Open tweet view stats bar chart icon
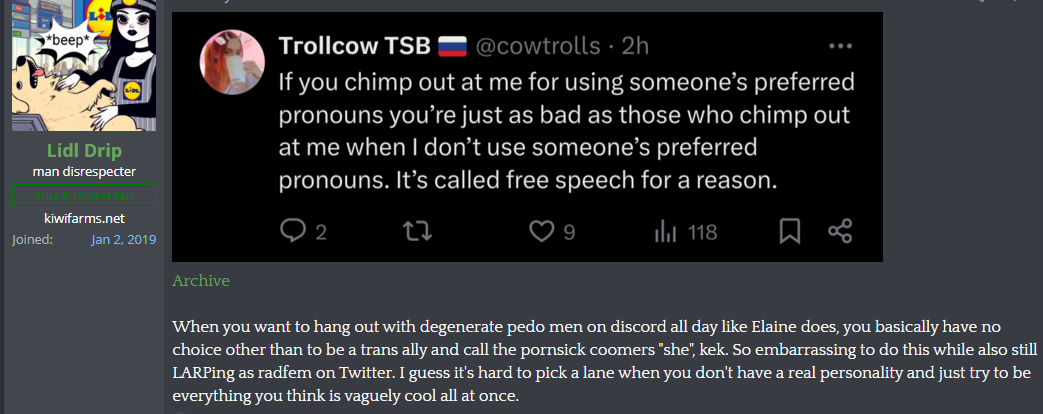Image resolution: width=1043 pixels, height=414 pixels. [666, 232]
